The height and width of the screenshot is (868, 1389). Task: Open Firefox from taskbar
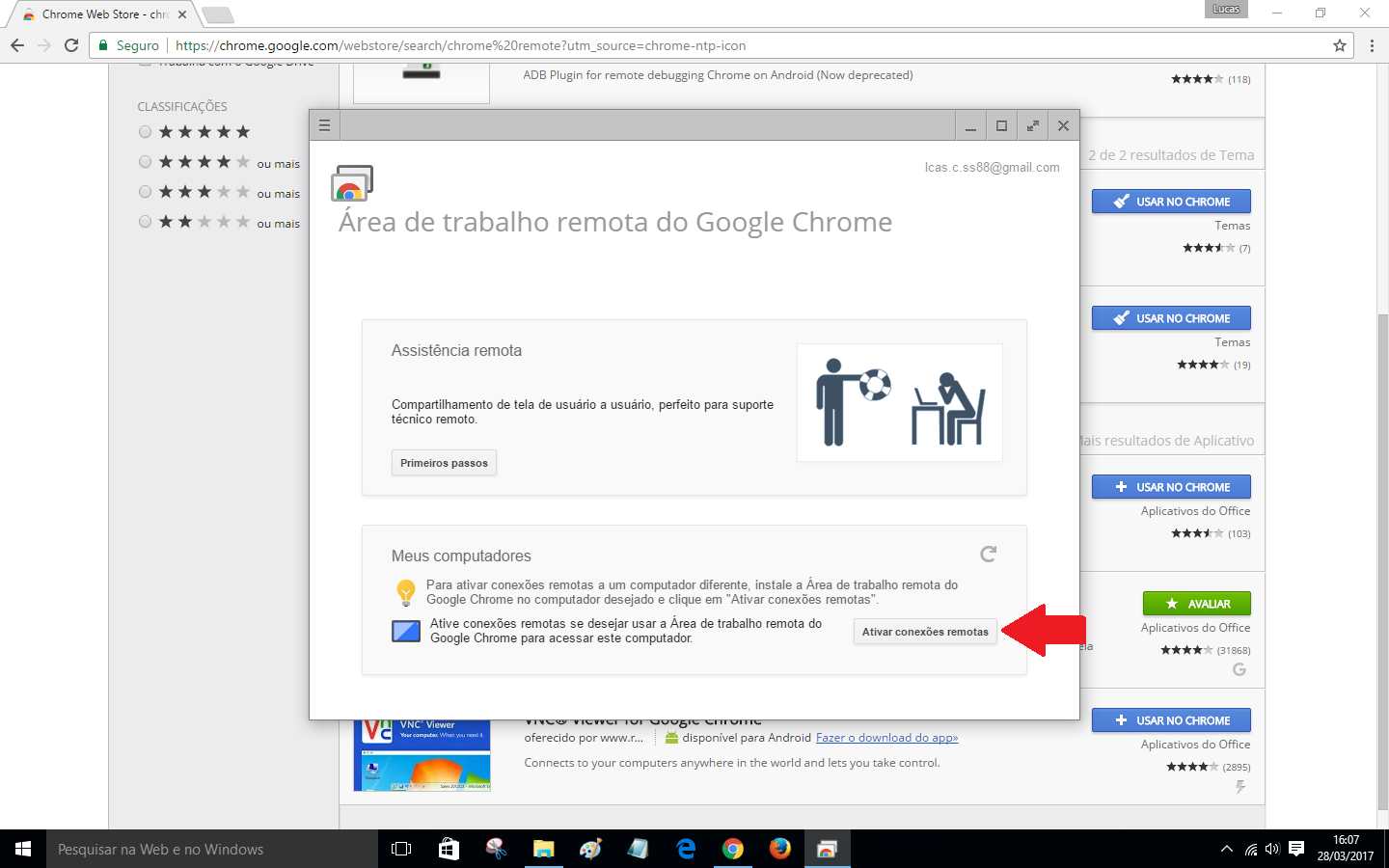point(780,849)
